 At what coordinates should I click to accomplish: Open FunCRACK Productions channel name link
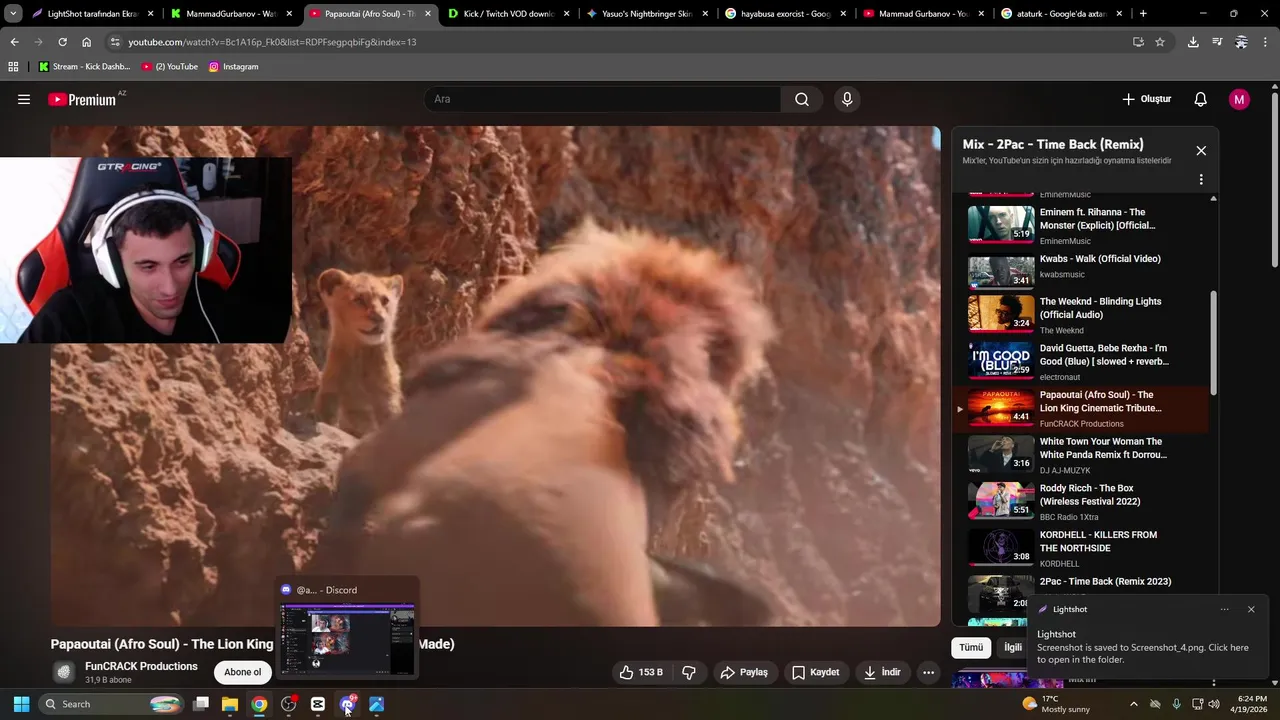click(141, 666)
